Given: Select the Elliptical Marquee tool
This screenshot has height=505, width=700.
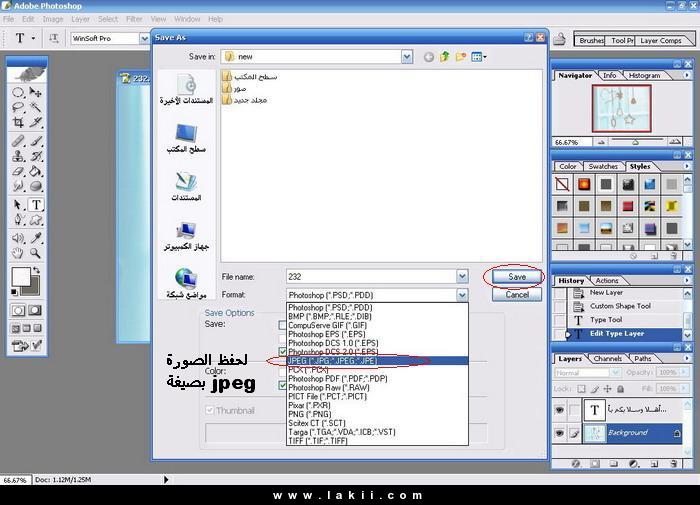Looking at the screenshot, I should (x=18, y=92).
